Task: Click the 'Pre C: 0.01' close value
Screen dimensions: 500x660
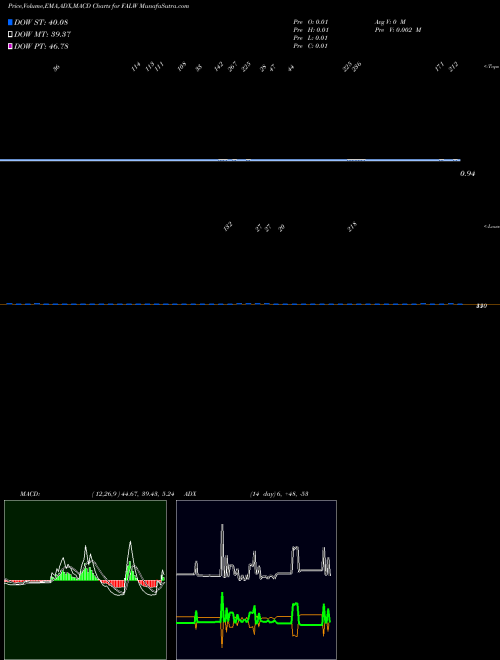Action: pos(311,46)
